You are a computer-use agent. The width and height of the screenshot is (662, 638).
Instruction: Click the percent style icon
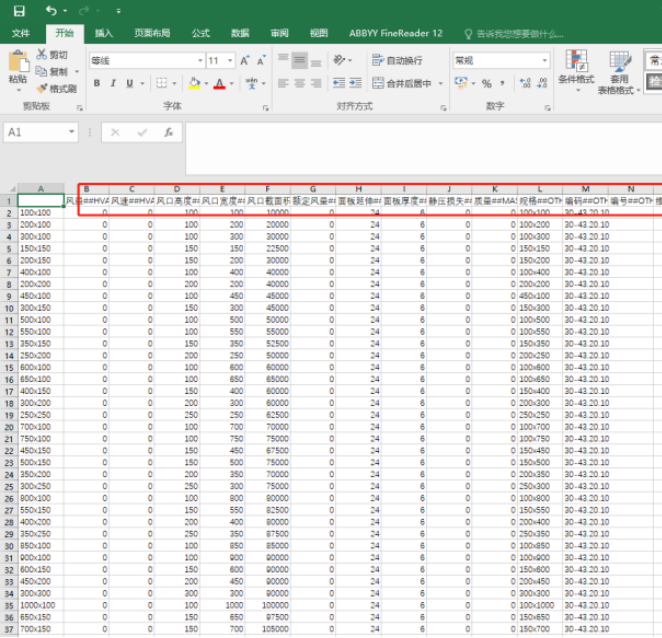coord(487,84)
